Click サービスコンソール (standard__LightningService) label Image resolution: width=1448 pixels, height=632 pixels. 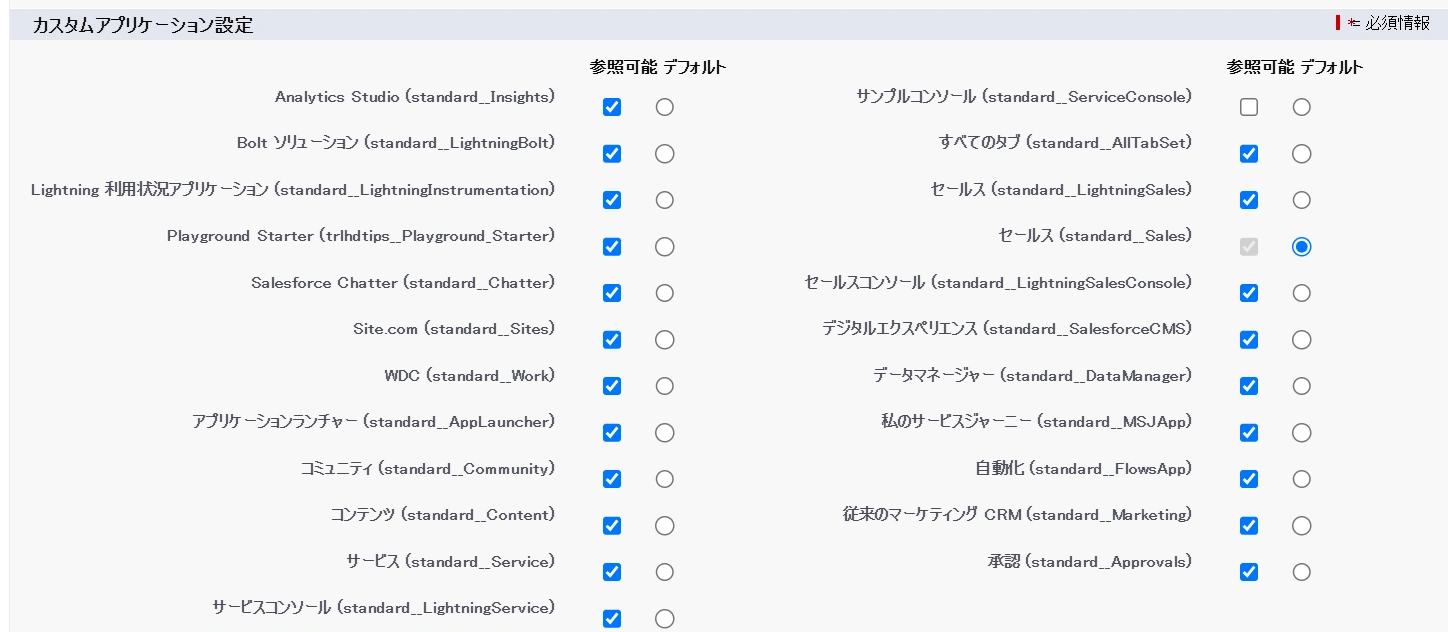click(384, 608)
